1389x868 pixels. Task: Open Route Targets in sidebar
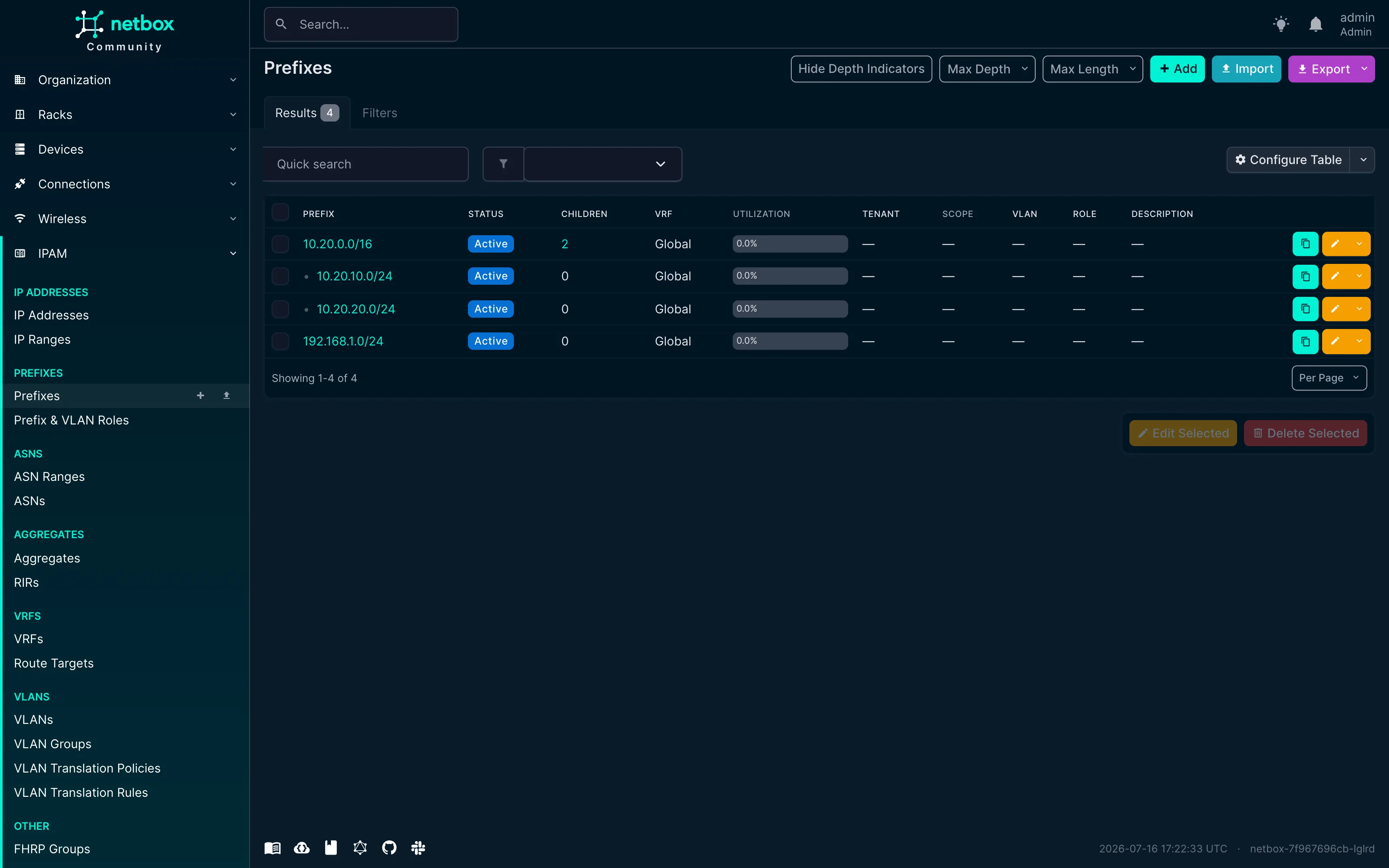[x=54, y=663]
